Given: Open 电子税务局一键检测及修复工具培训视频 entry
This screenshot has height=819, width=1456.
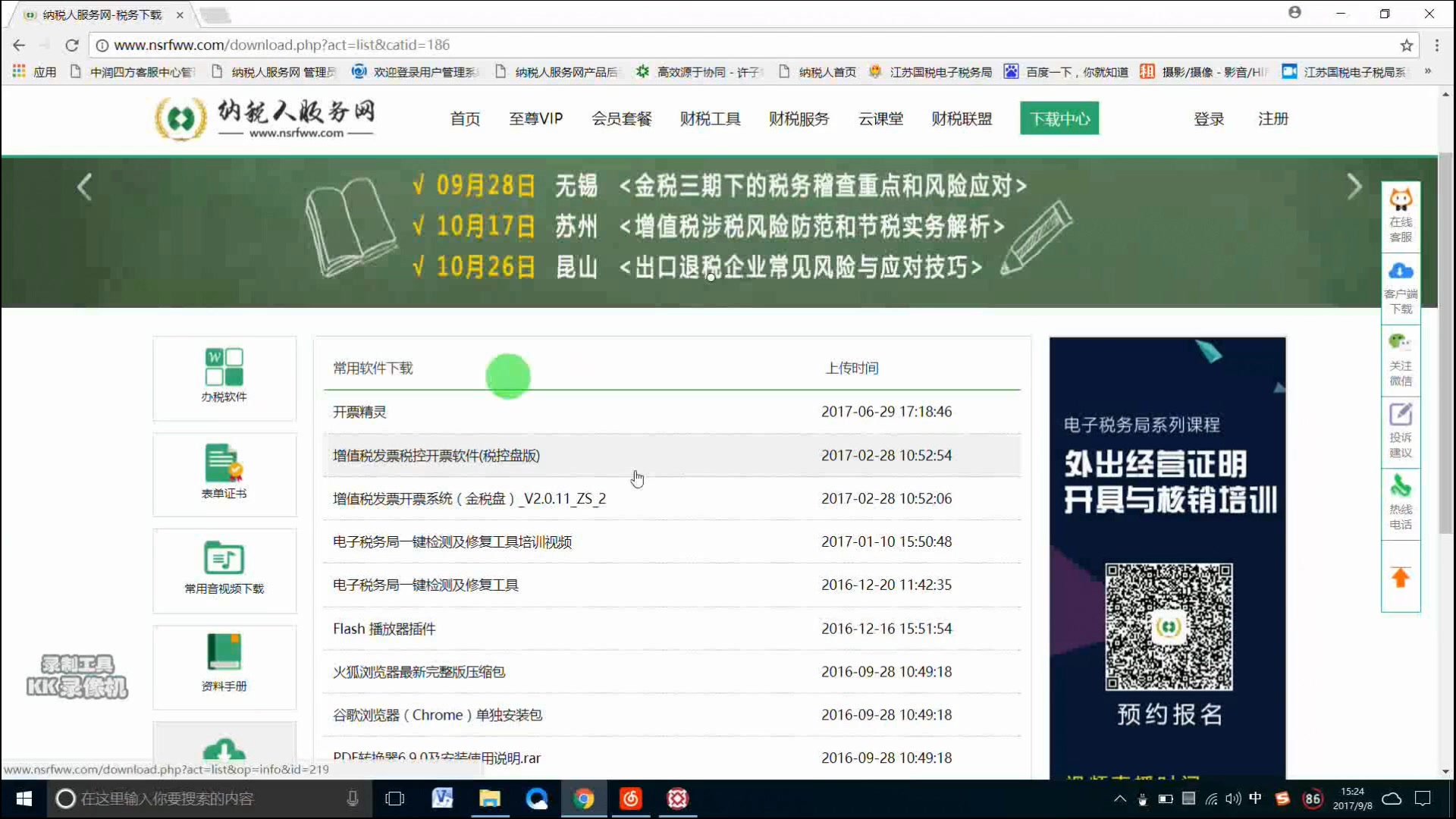Looking at the screenshot, I should point(452,541).
